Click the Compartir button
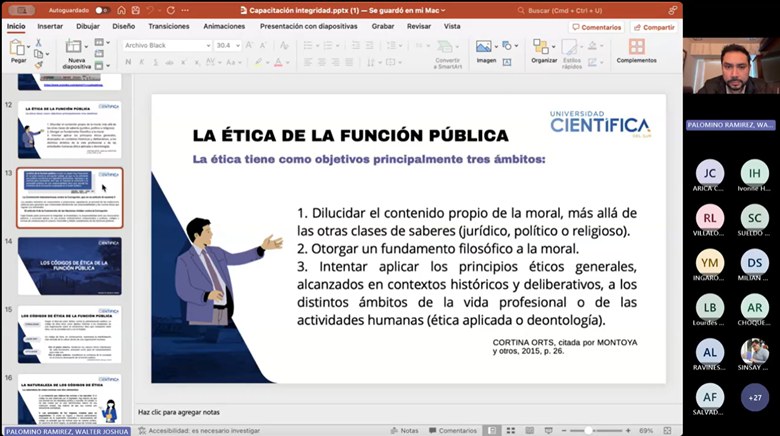The width and height of the screenshot is (780, 436). (654, 27)
